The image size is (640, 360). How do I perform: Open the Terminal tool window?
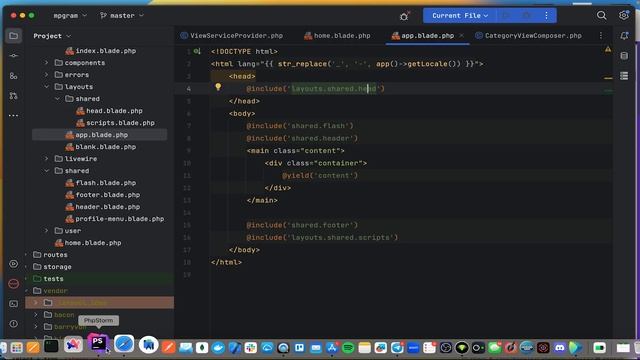13,304
